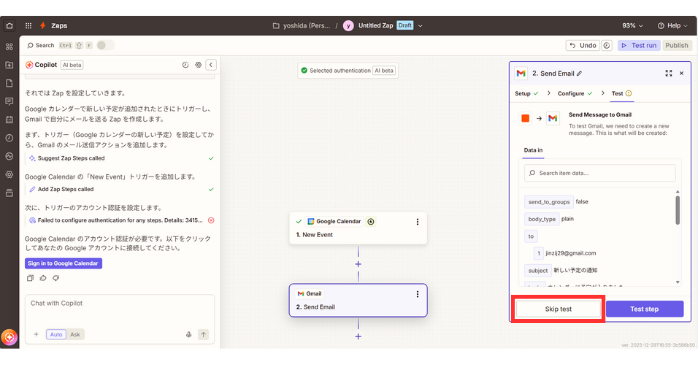
Task: Expand the Suggest Zap Steps called entry
Action: click(120, 158)
